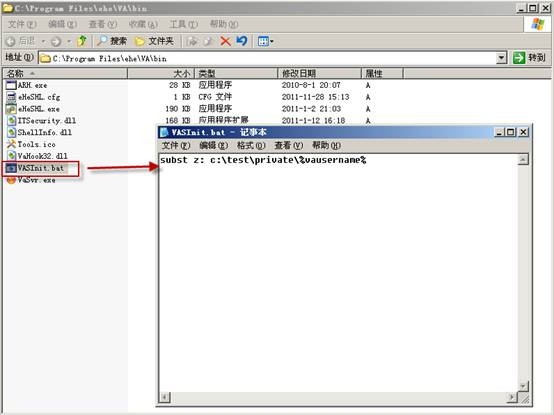Select the Tools.ico file
This screenshot has height=415, width=554.
31,144
